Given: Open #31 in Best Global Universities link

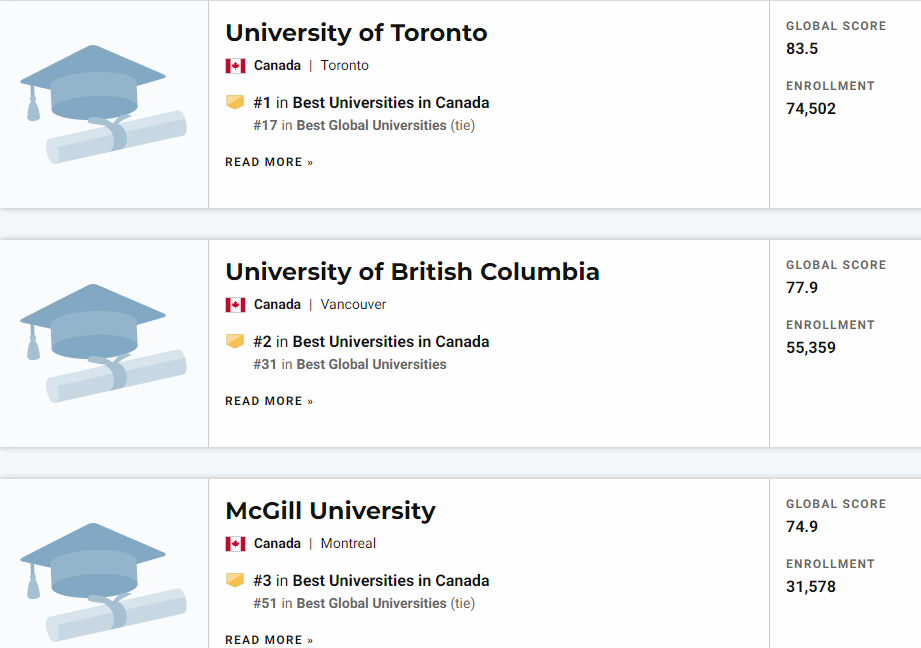Looking at the screenshot, I should pyautogui.click(x=350, y=364).
